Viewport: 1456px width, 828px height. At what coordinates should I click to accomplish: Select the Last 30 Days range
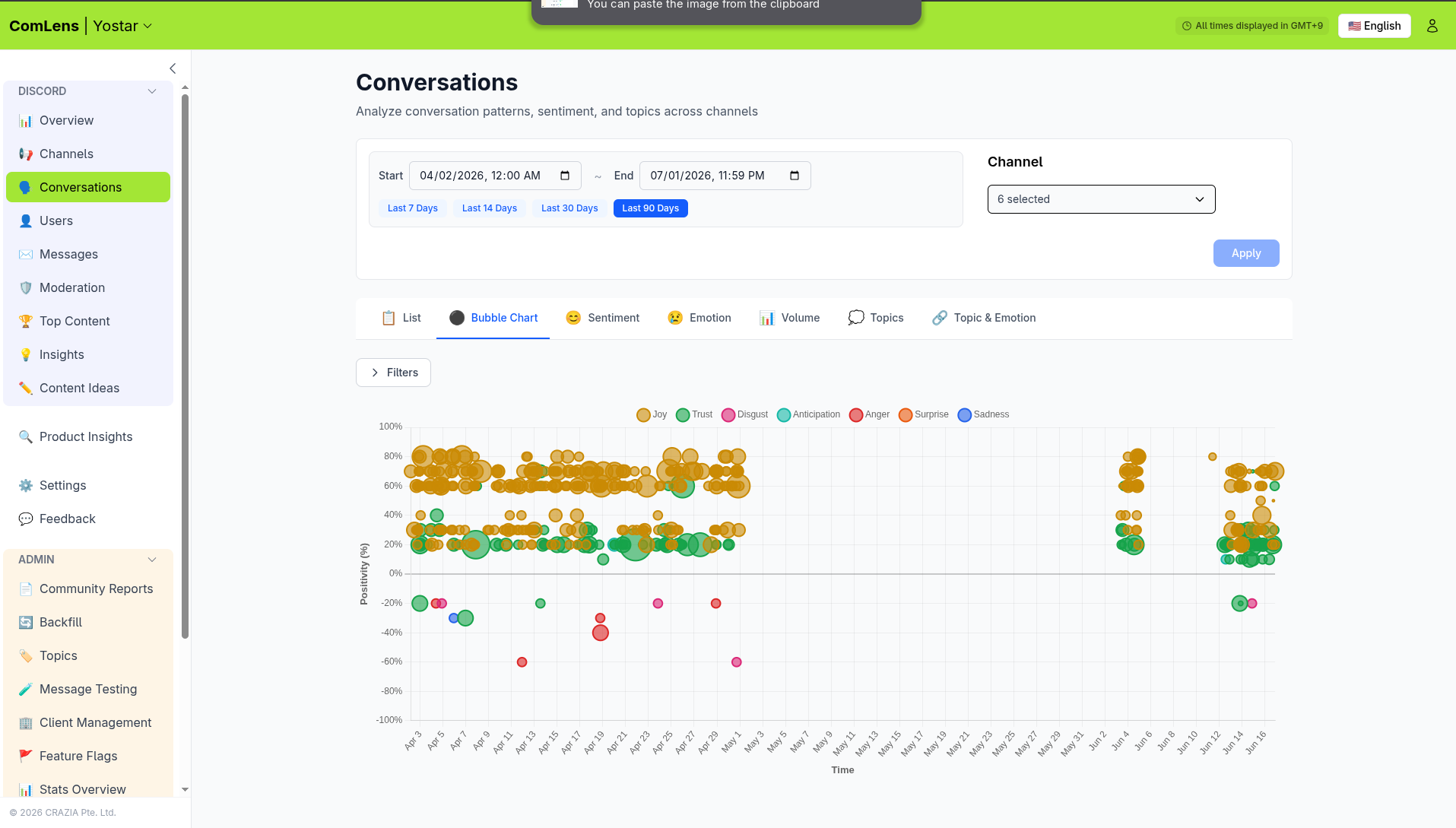[x=569, y=208]
